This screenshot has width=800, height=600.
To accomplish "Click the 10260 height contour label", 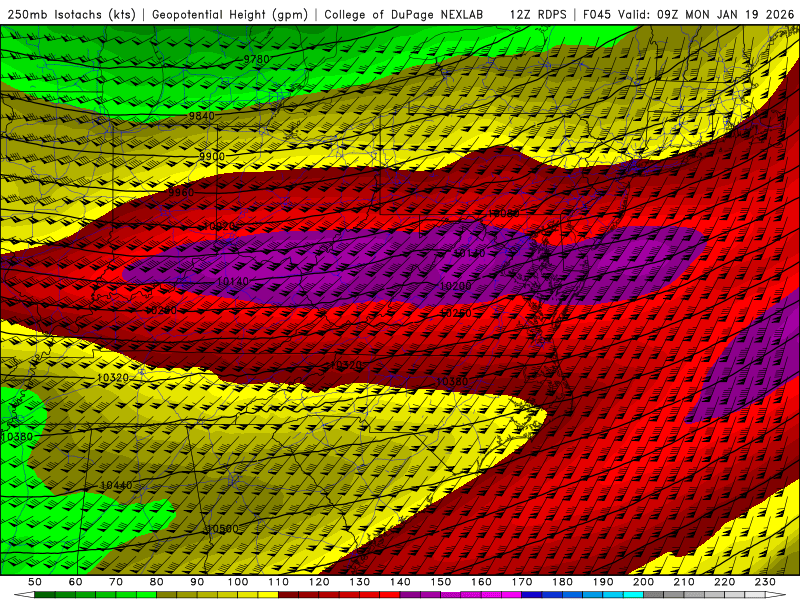I will pos(456,313).
